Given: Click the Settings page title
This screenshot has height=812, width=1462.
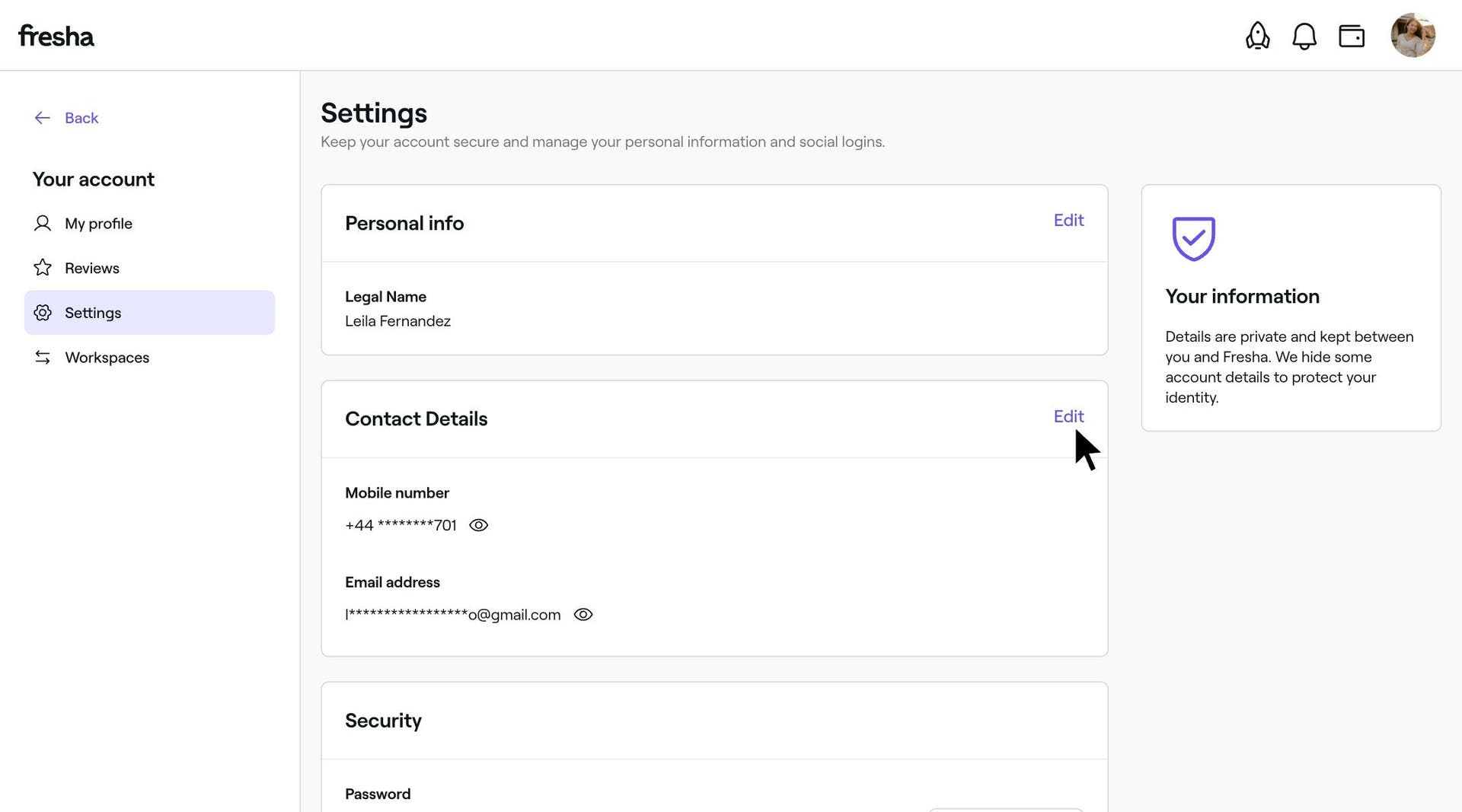Looking at the screenshot, I should 374,113.
